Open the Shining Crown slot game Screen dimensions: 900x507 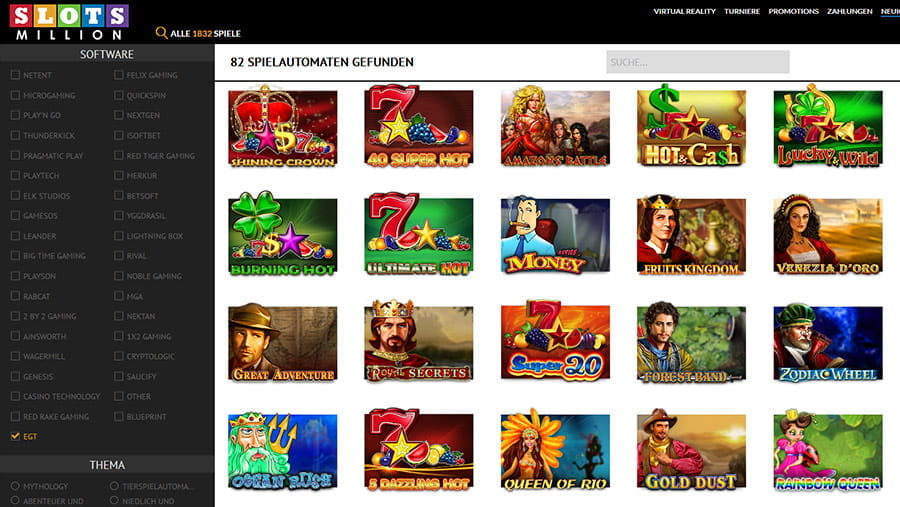coord(282,126)
